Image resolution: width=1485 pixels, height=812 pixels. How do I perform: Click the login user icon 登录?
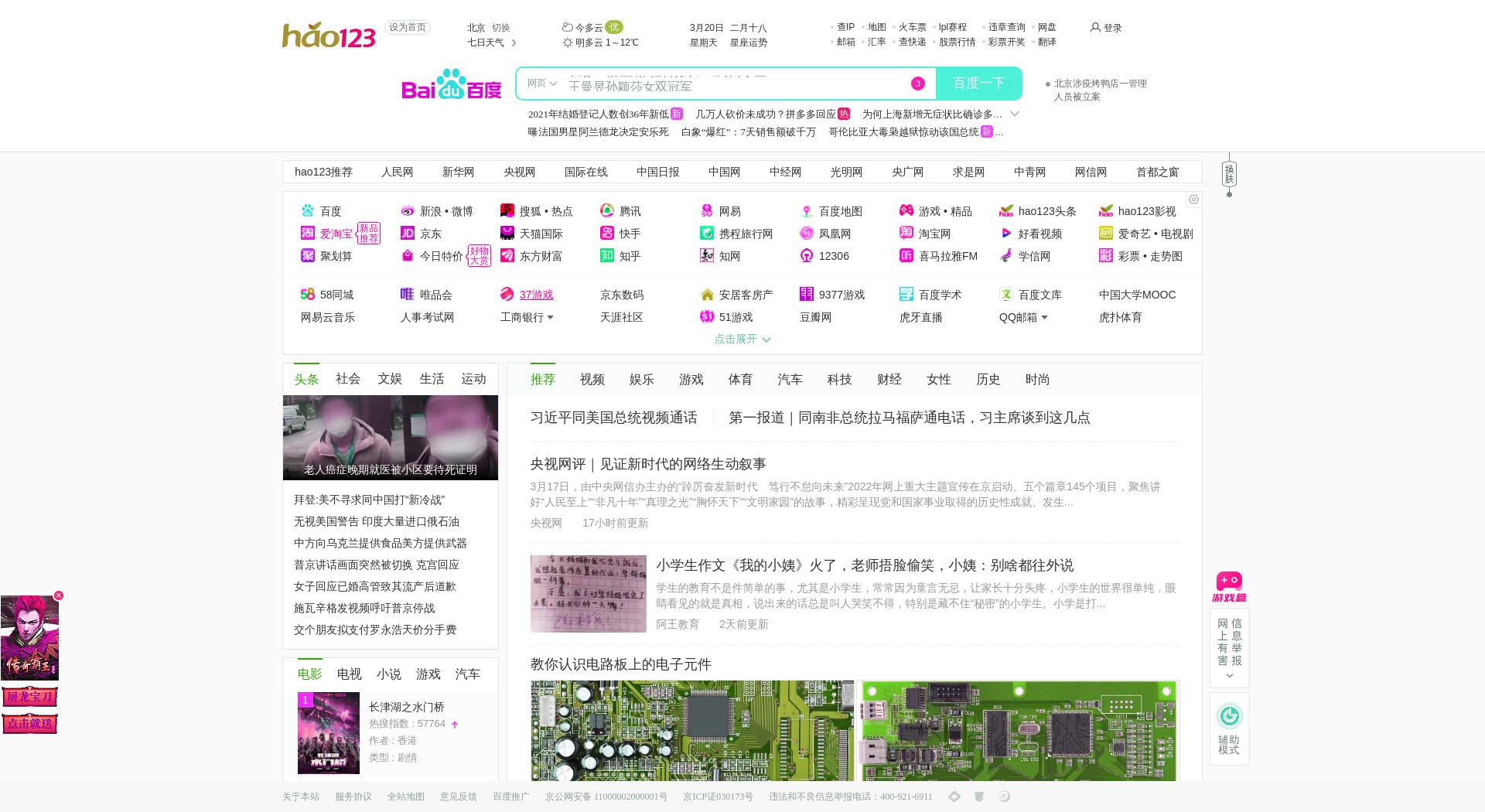1095,27
